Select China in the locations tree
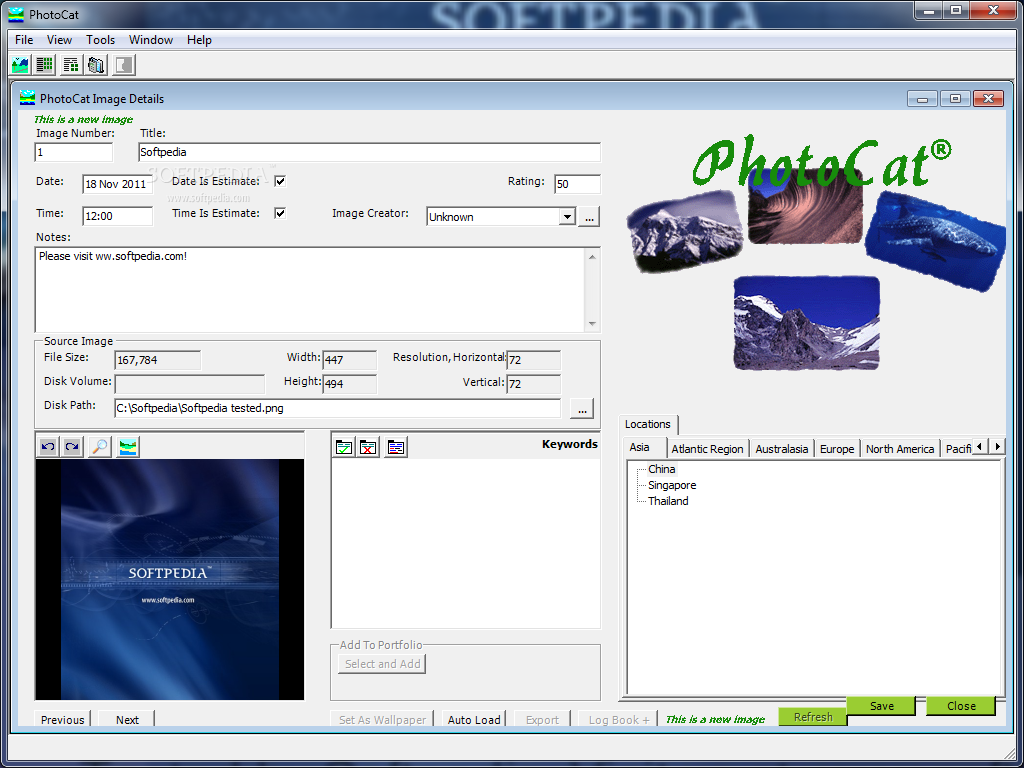The image size is (1024, 768). click(x=662, y=469)
